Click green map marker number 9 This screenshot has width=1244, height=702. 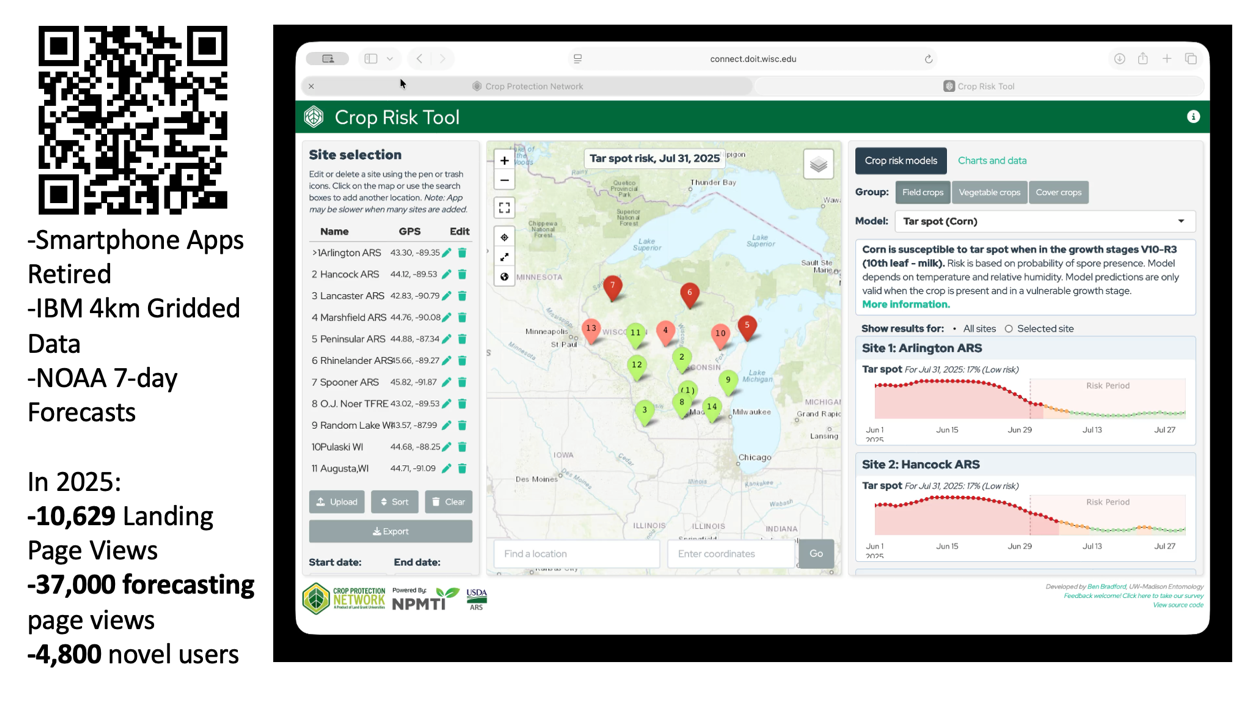728,381
